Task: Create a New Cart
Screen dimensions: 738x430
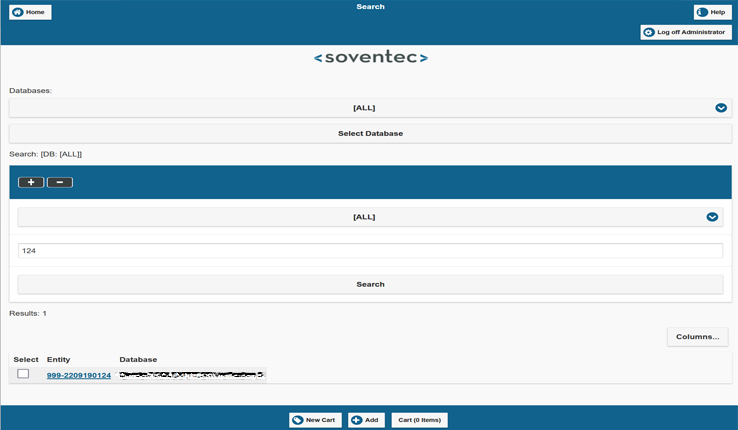Action: pyautogui.click(x=315, y=420)
